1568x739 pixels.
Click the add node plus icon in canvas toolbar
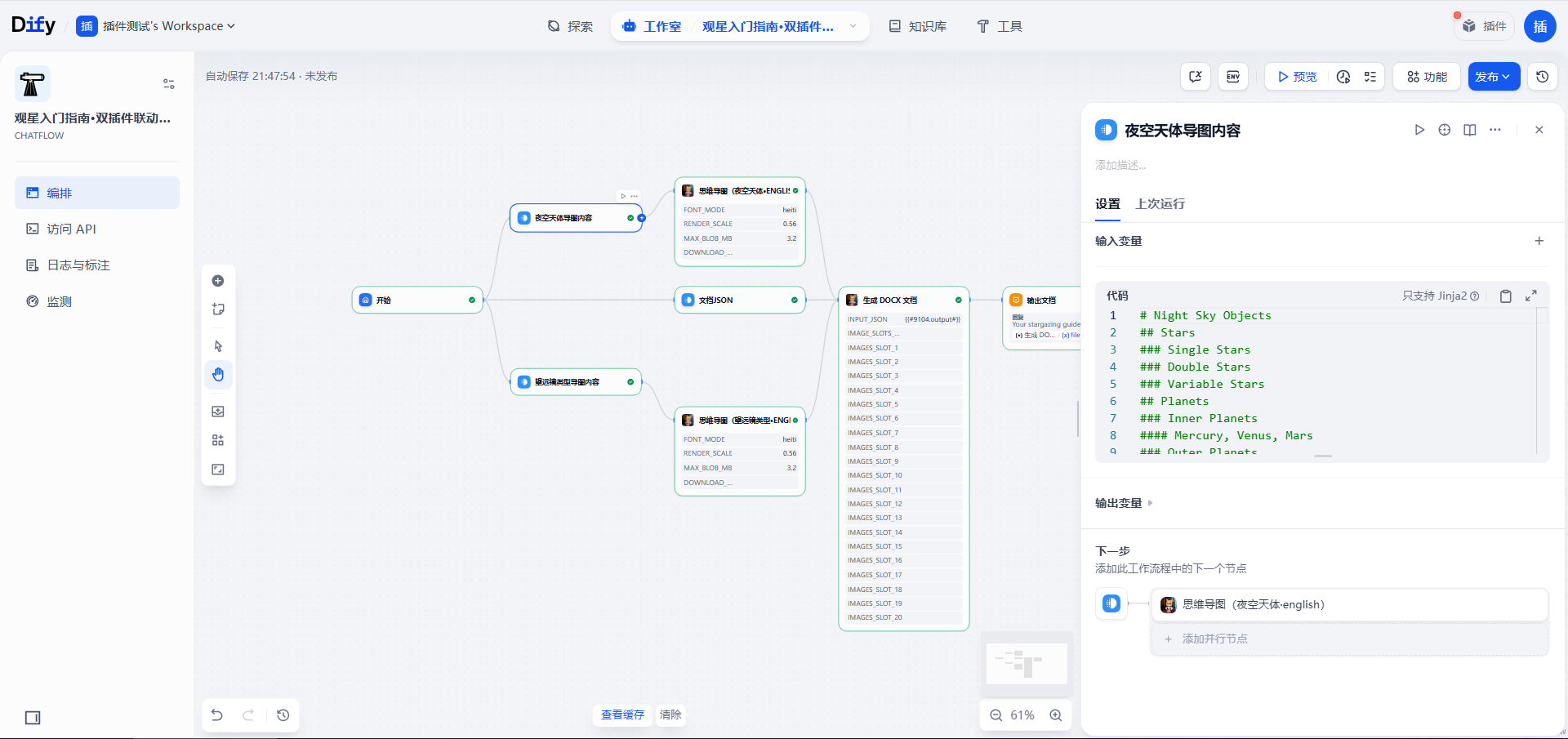pos(218,281)
